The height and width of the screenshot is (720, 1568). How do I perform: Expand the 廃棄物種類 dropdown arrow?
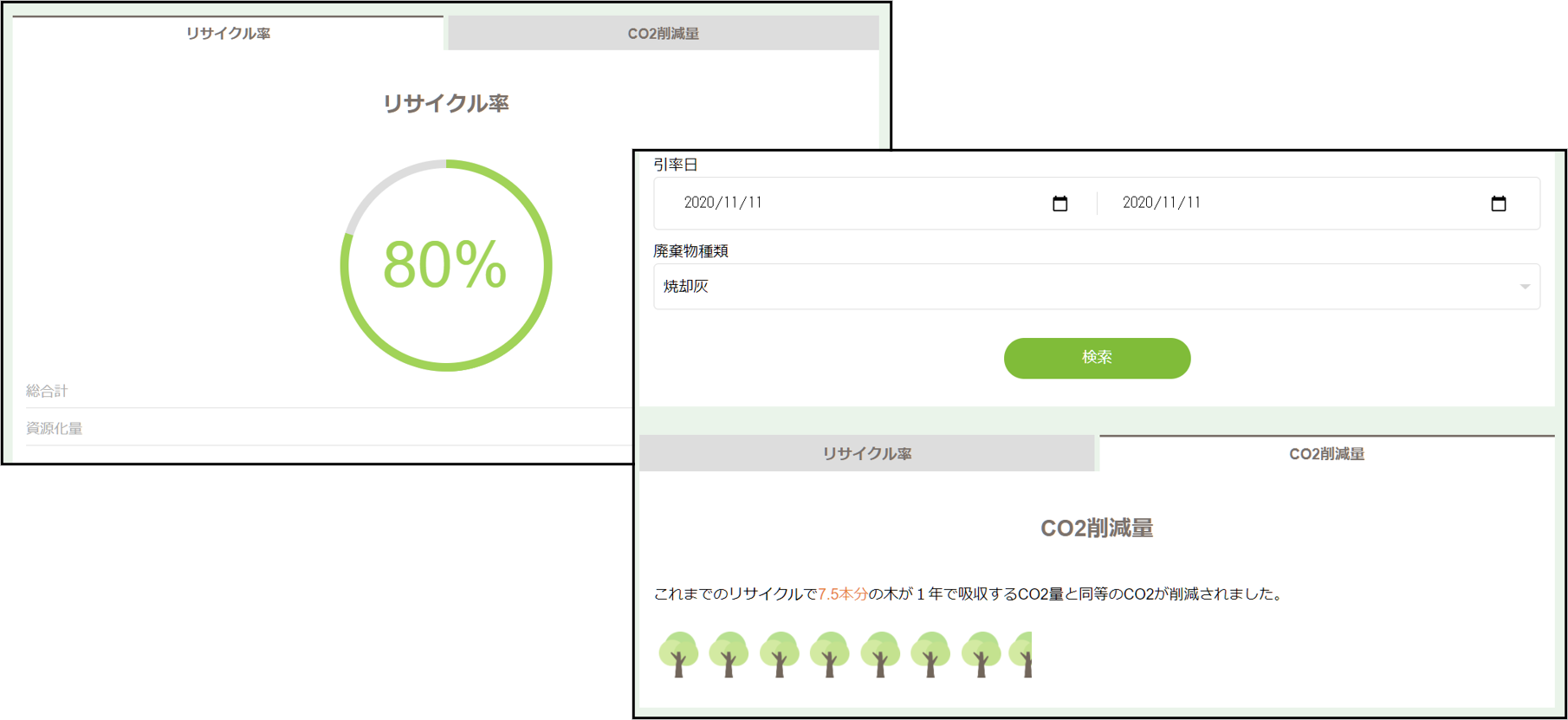pos(1524,287)
